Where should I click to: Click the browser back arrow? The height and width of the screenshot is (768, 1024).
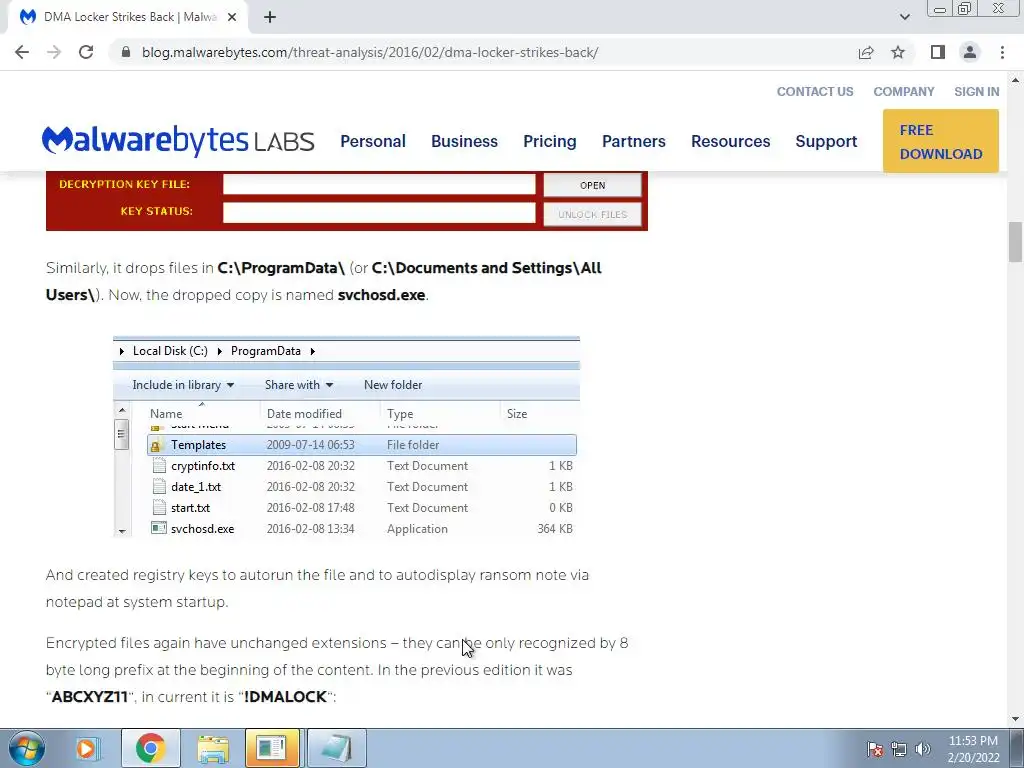pyautogui.click(x=22, y=52)
